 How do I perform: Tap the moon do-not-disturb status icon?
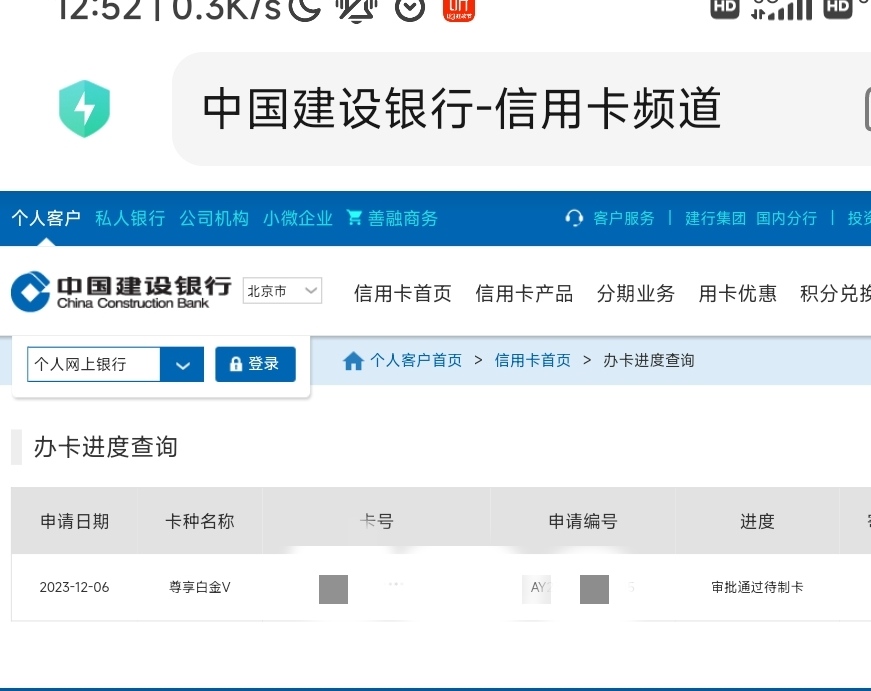[307, 8]
